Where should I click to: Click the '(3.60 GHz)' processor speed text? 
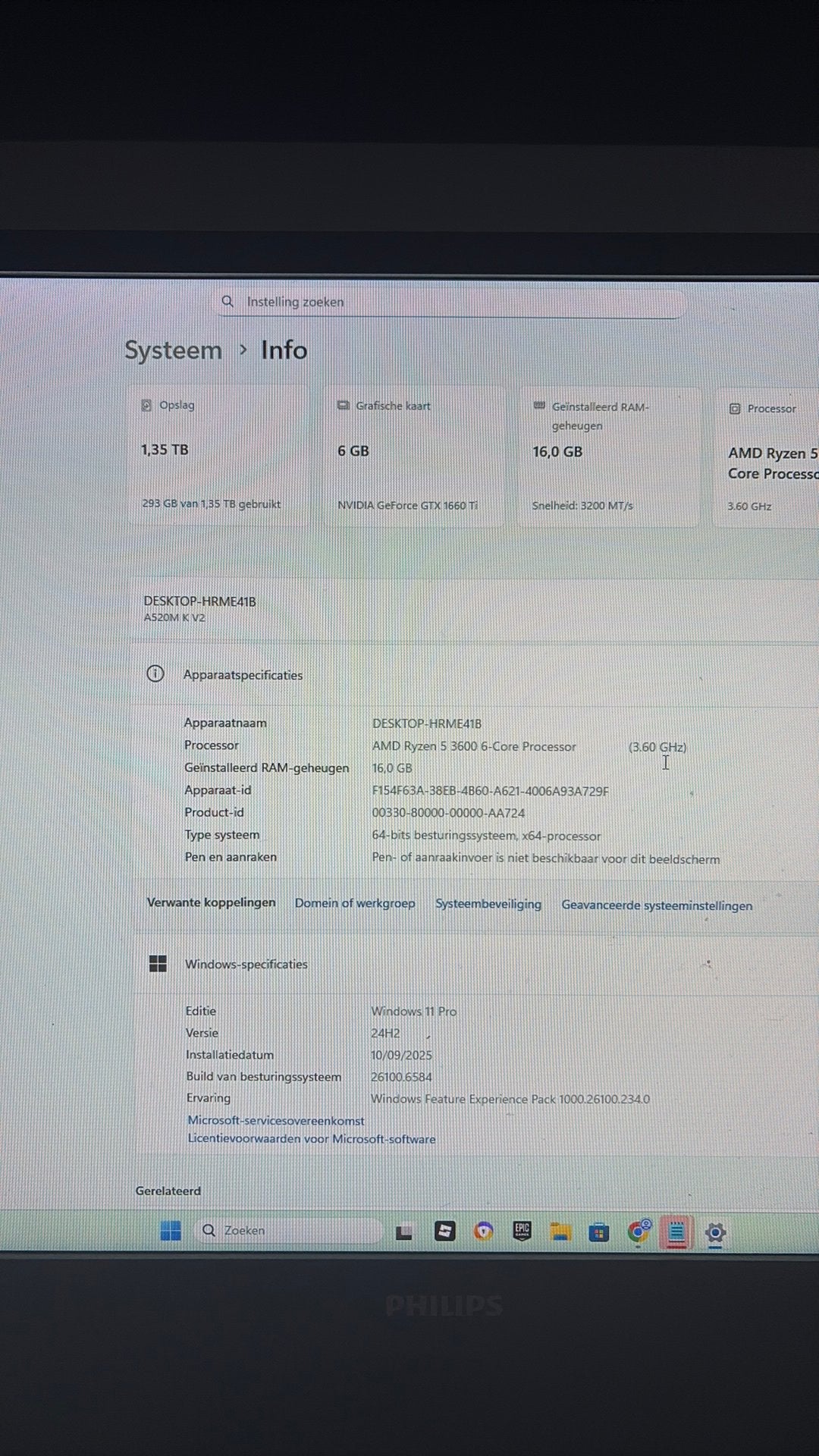coord(657,748)
